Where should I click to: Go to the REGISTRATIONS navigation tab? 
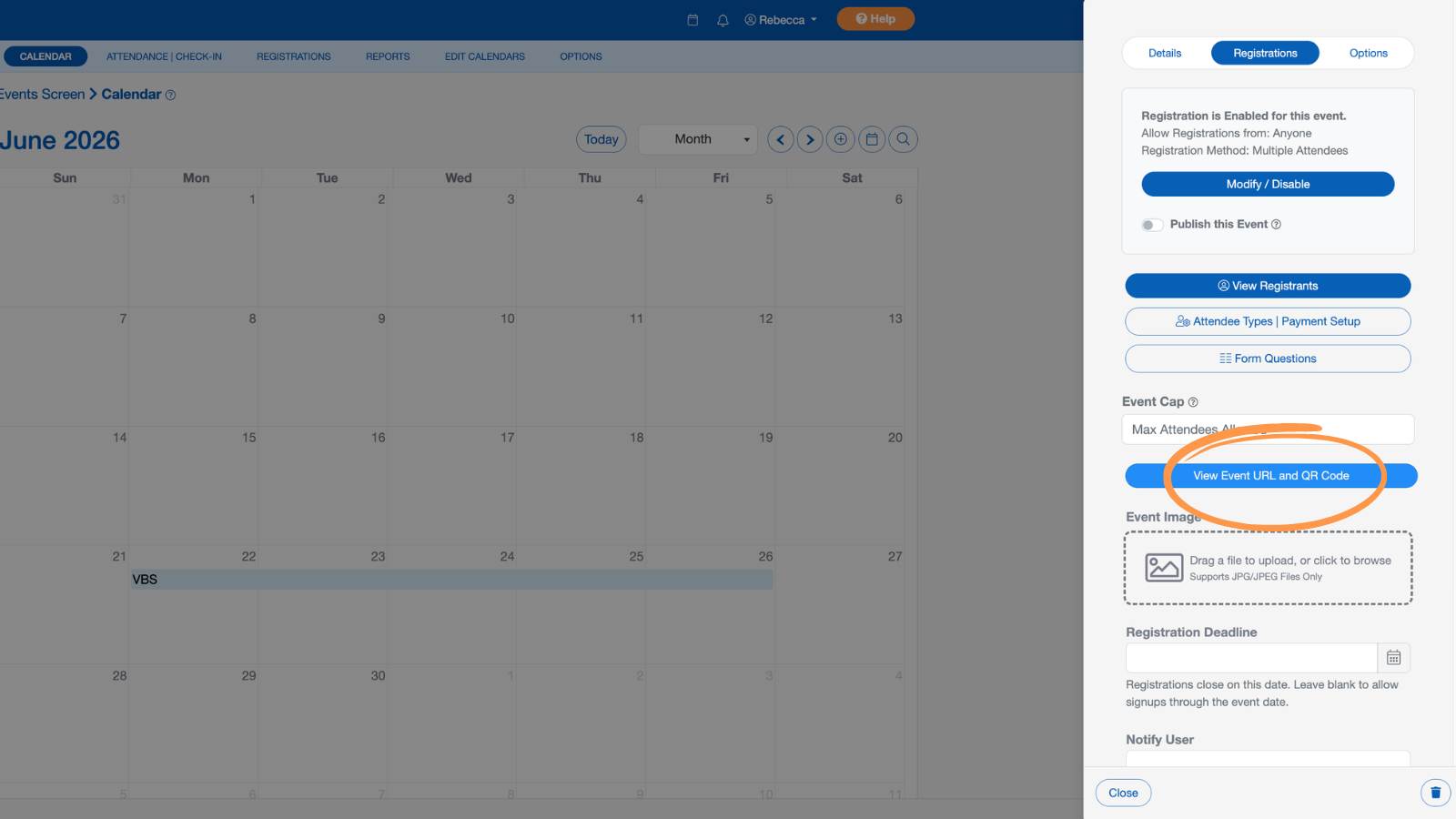(294, 56)
